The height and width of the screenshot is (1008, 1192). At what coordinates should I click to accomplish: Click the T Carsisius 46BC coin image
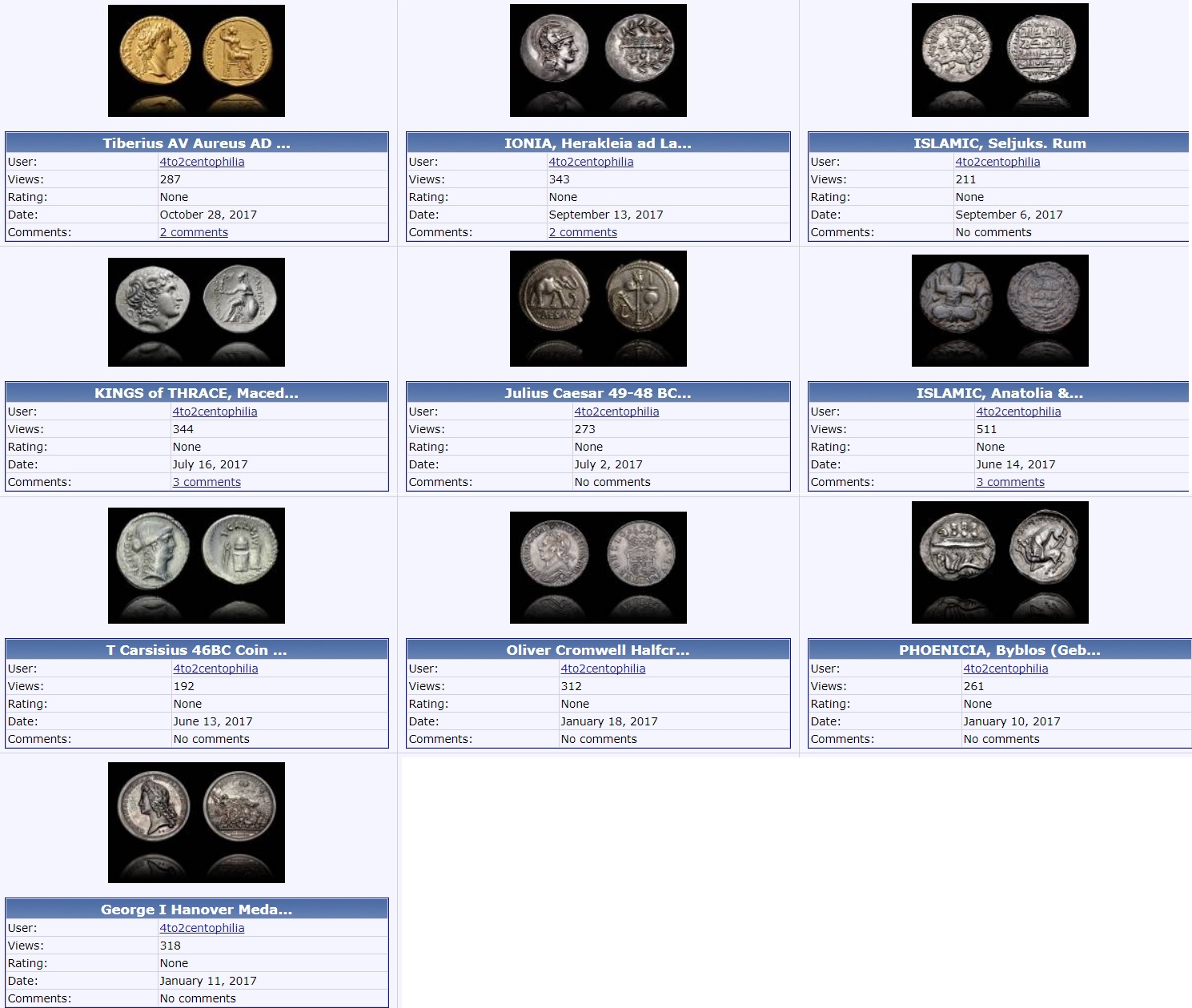coord(196,565)
